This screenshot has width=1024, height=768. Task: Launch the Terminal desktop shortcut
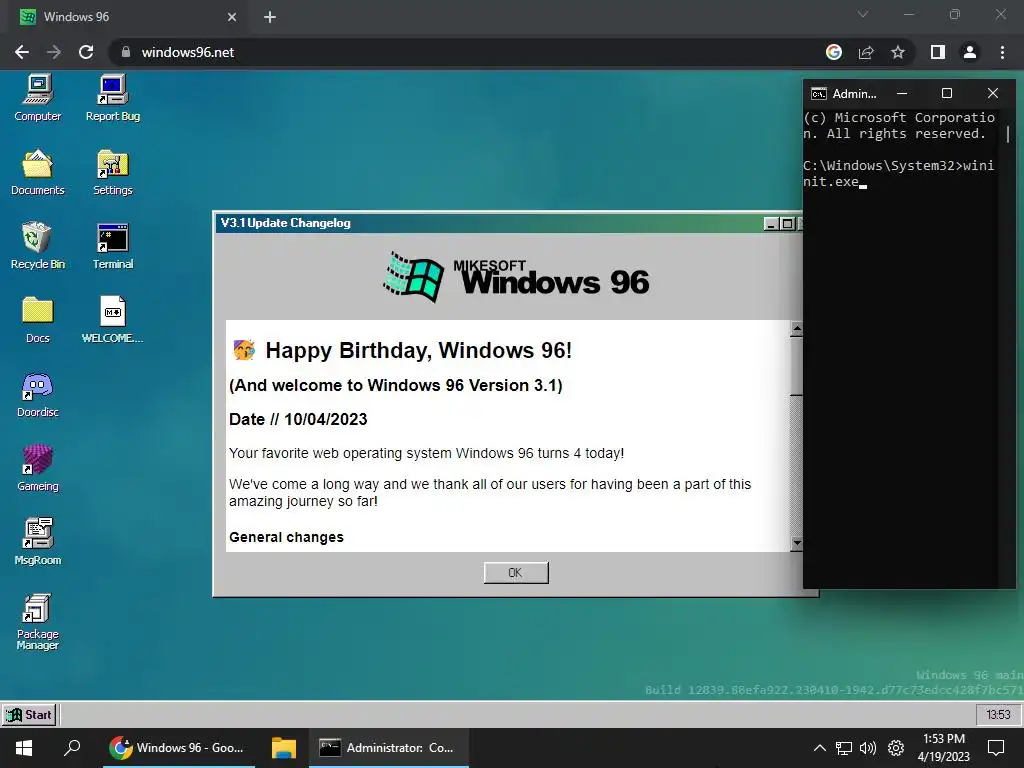click(x=112, y=246)
